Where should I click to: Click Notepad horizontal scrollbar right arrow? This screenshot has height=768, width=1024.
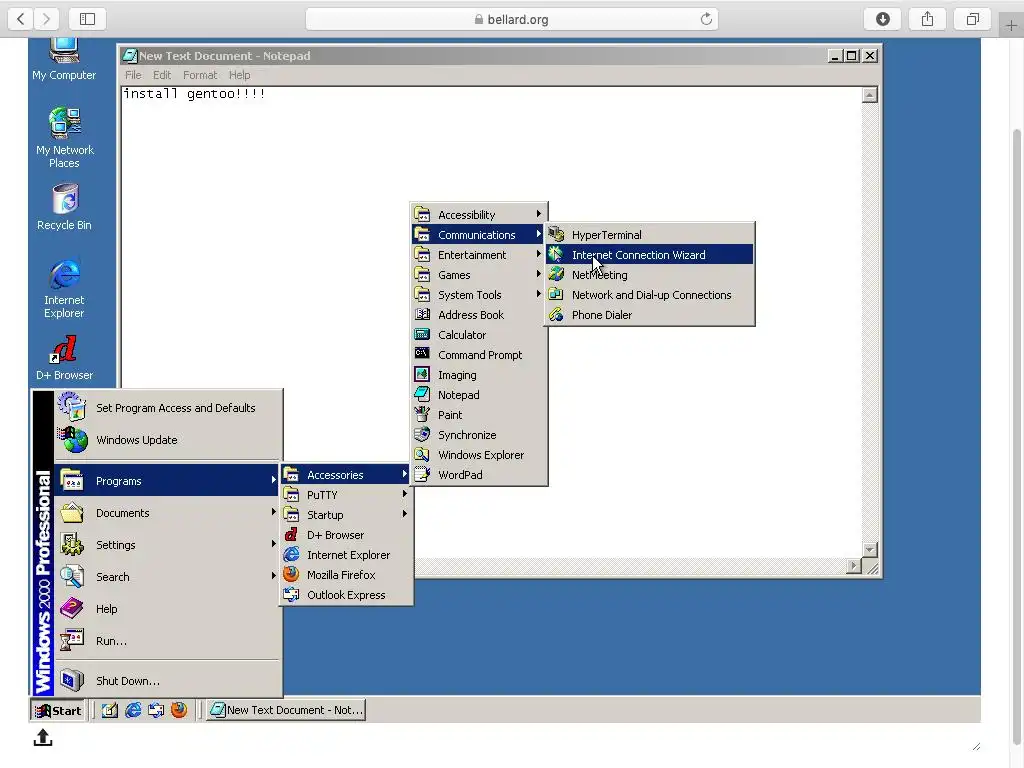pos(854,566)
